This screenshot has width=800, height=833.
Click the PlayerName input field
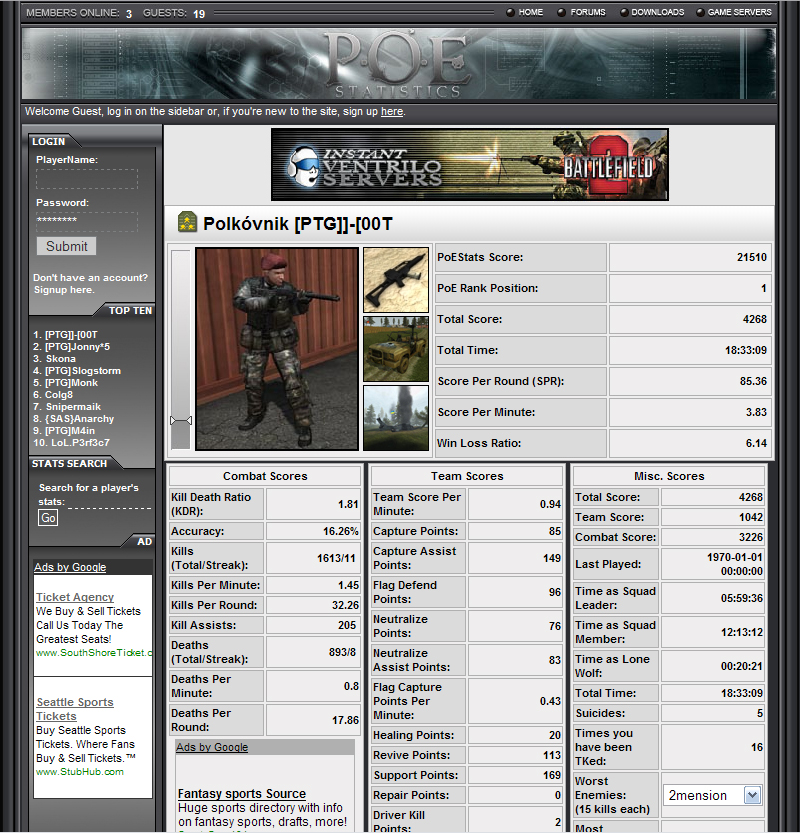(x=87, y=179)
